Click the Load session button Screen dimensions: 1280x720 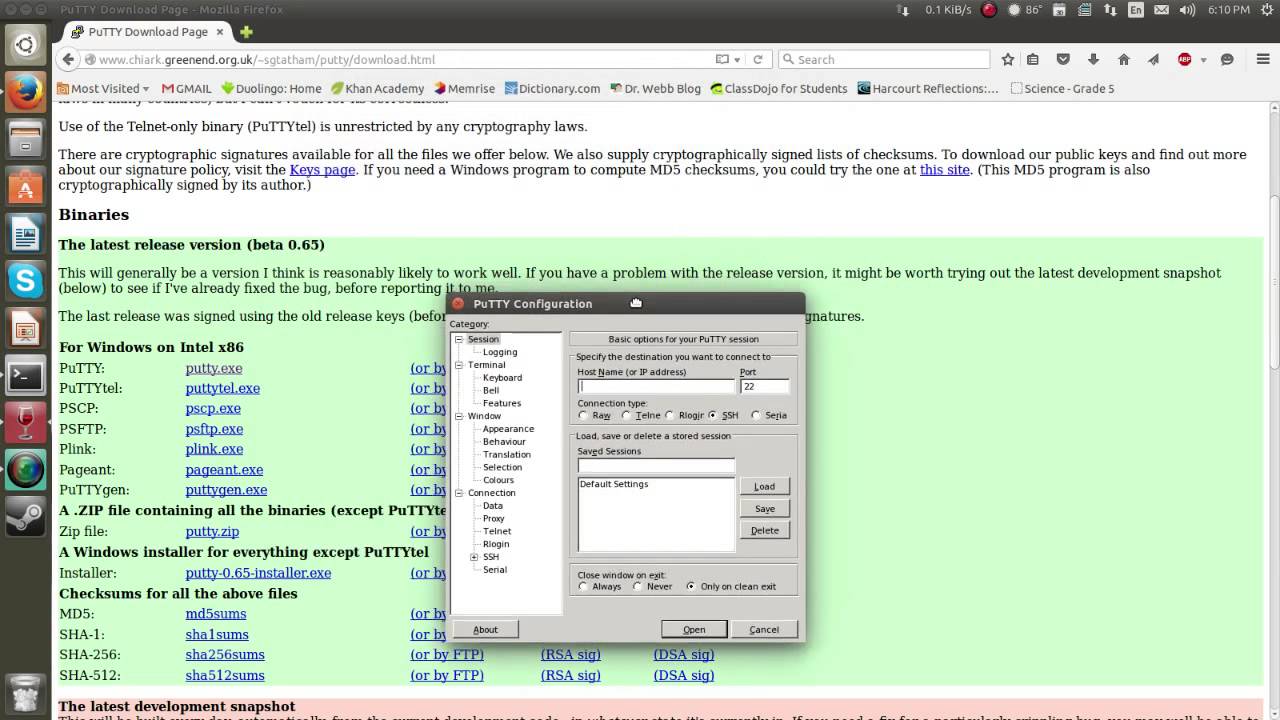pos(765,487)
